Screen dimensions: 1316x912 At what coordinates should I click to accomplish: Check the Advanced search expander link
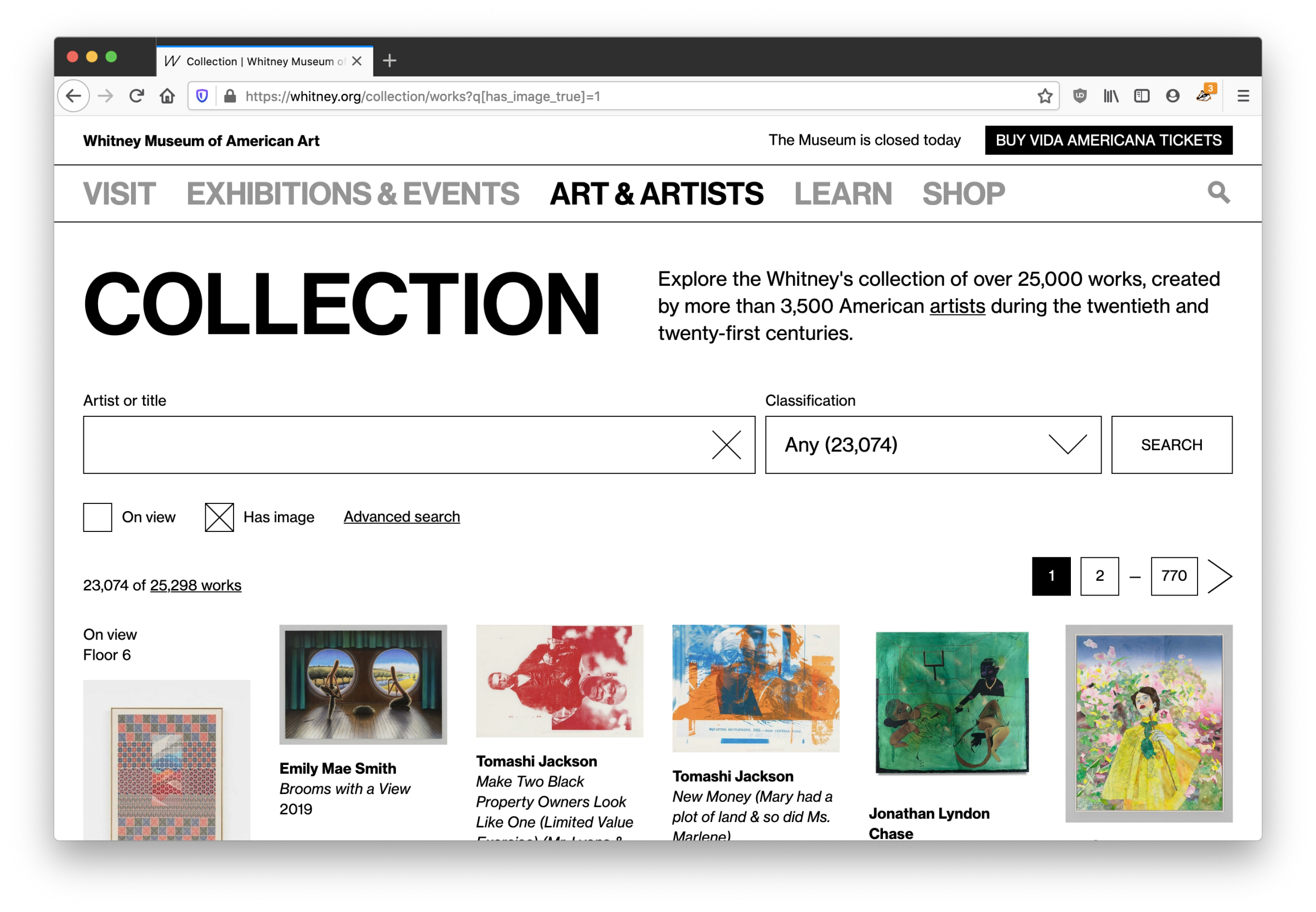point(401,516)
